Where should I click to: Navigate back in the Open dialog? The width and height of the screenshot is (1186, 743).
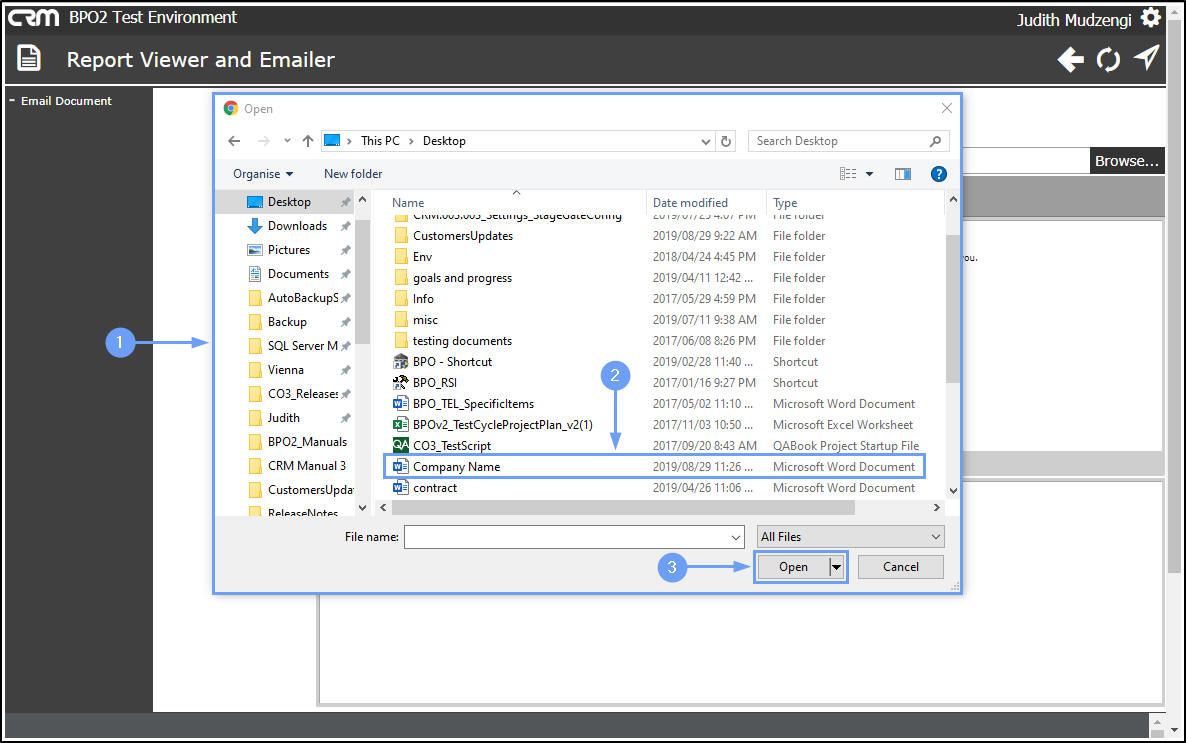[234, 141]
